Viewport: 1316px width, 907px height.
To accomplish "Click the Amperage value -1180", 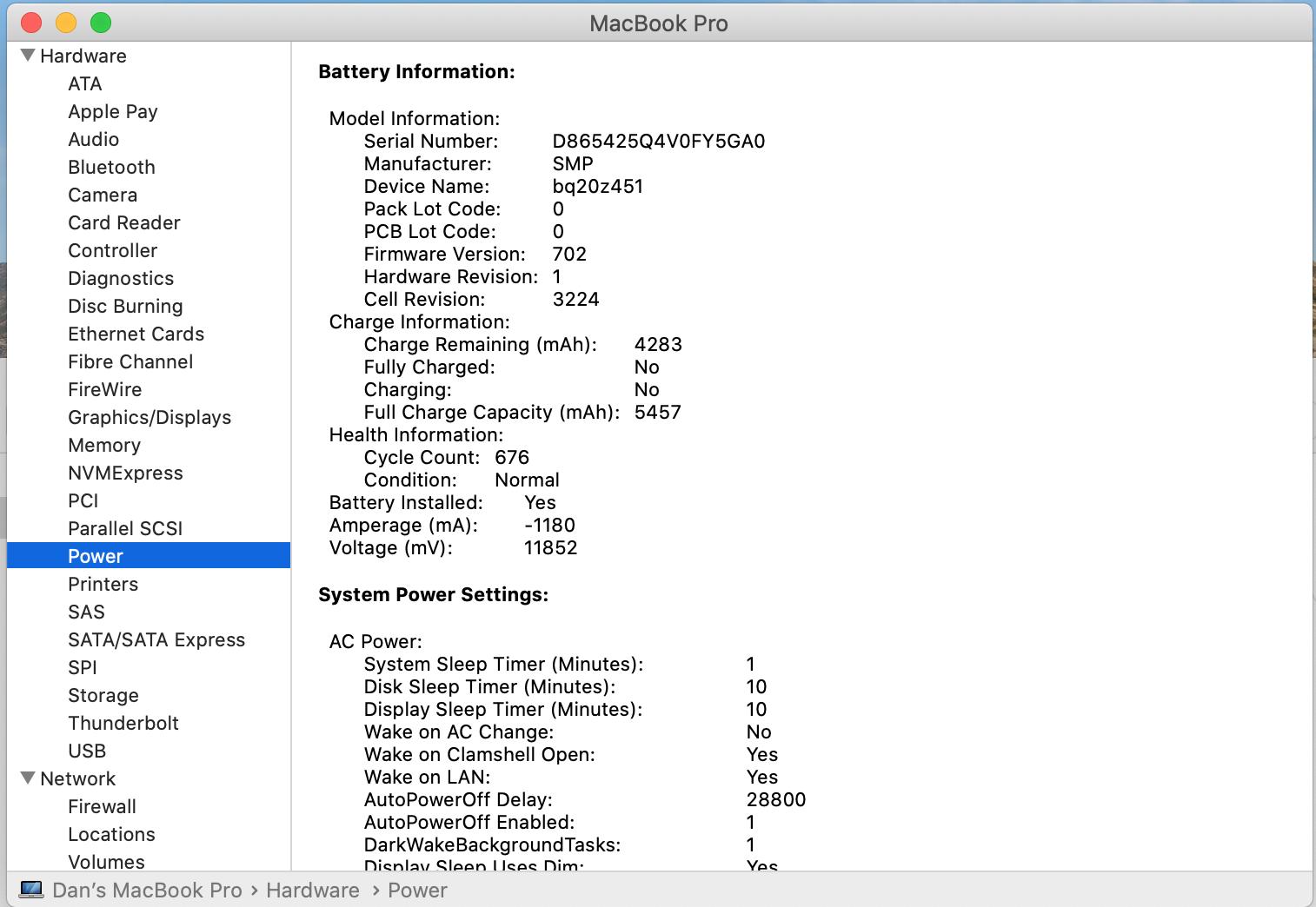I will point(549,525).
